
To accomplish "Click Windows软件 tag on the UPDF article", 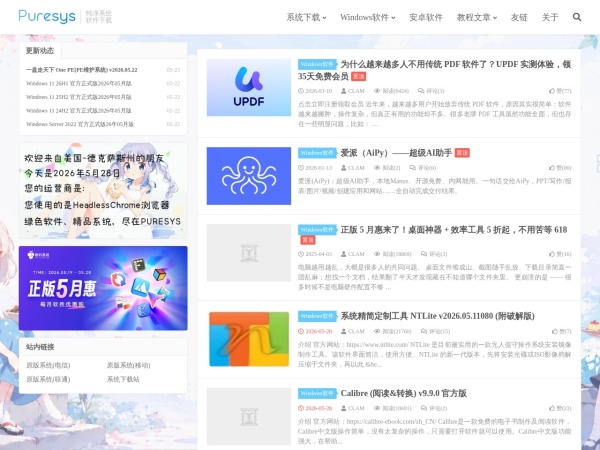I will coord(317,64).
